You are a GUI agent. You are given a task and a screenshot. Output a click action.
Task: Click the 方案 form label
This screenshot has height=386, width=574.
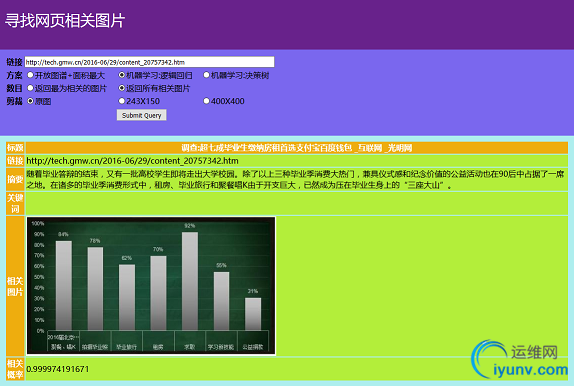click(x=14, y=75)
